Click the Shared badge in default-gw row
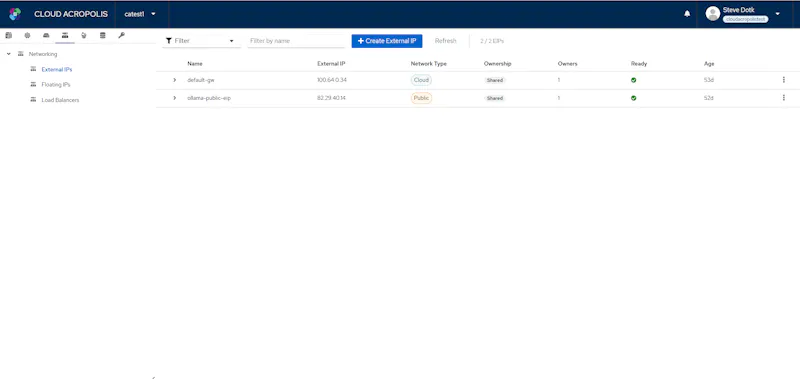 494,80
